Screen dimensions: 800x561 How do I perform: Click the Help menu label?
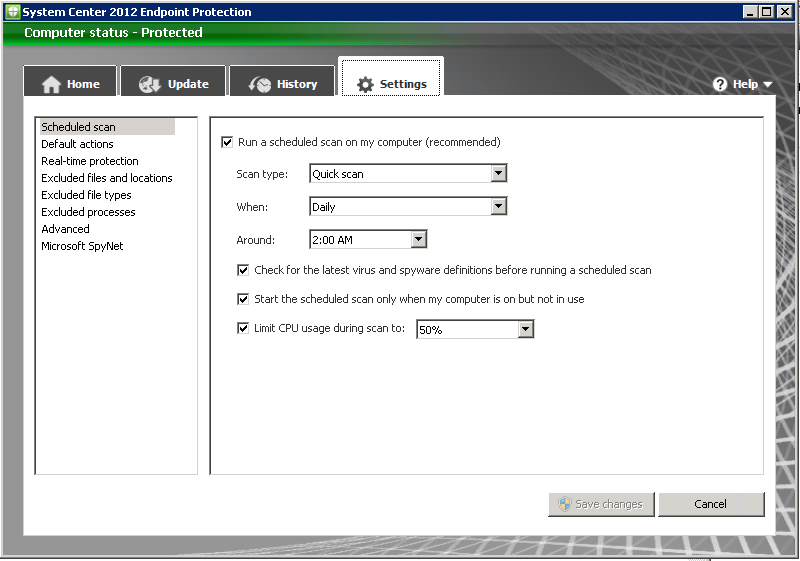tap(745, 84)
